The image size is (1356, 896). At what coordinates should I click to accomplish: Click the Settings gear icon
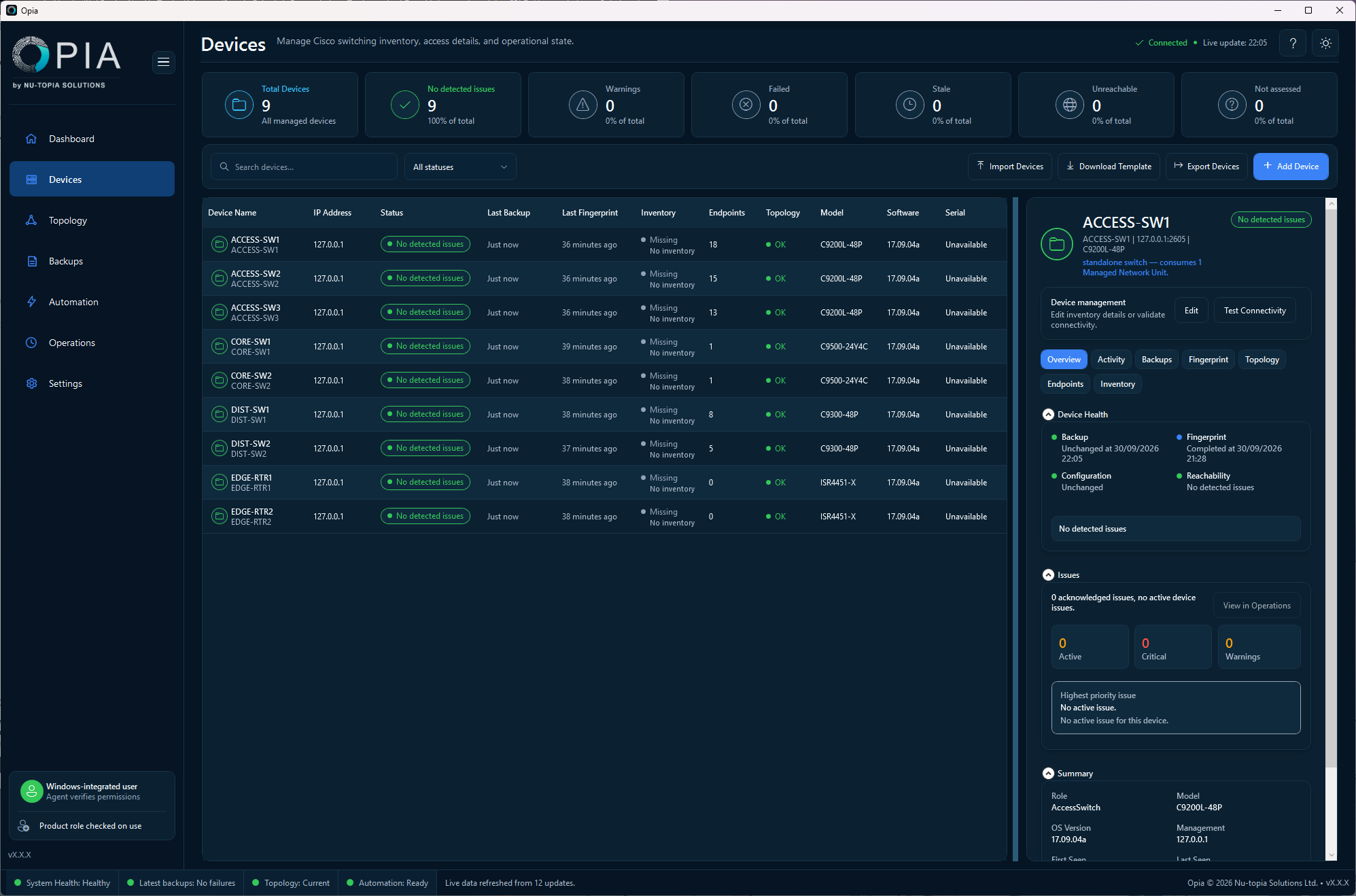[x=31, y=383]
